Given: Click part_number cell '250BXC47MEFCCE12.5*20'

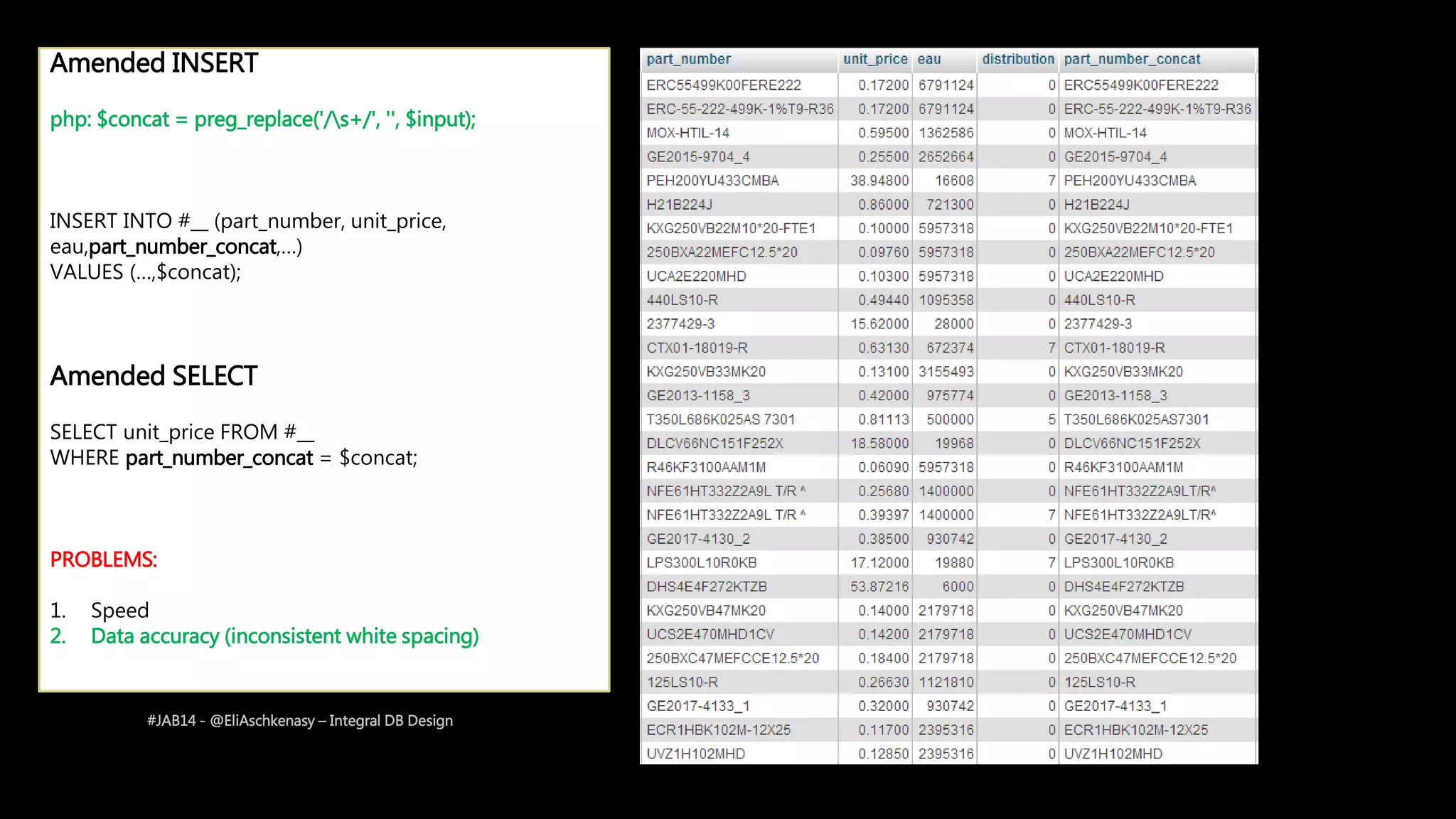Looking at the screenshot, I should (732, 659).
